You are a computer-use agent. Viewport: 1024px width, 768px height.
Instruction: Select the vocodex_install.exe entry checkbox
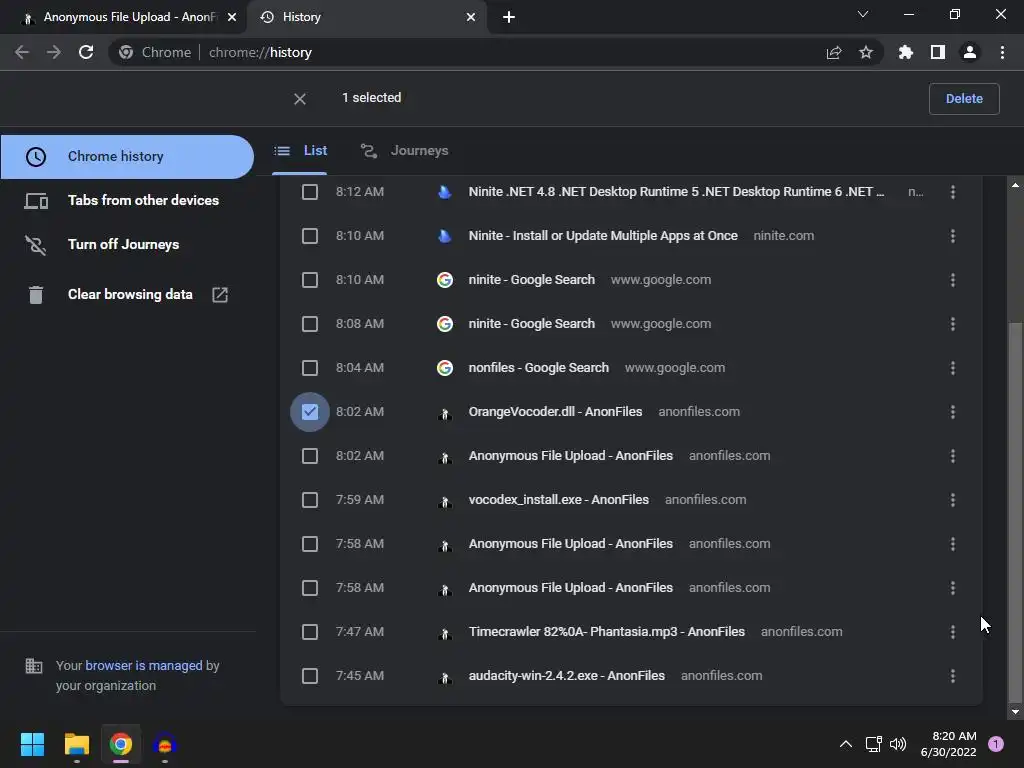(310, 500)
